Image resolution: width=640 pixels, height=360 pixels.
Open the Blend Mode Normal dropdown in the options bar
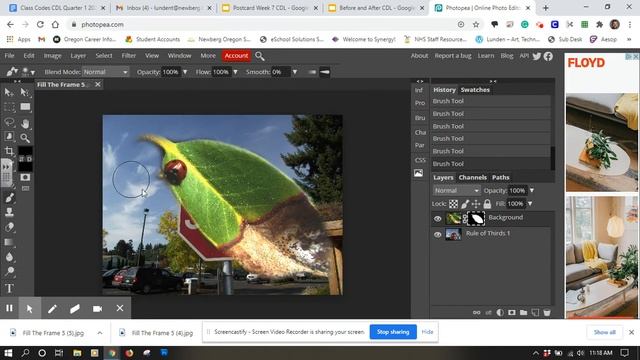(x=105, y=72)
